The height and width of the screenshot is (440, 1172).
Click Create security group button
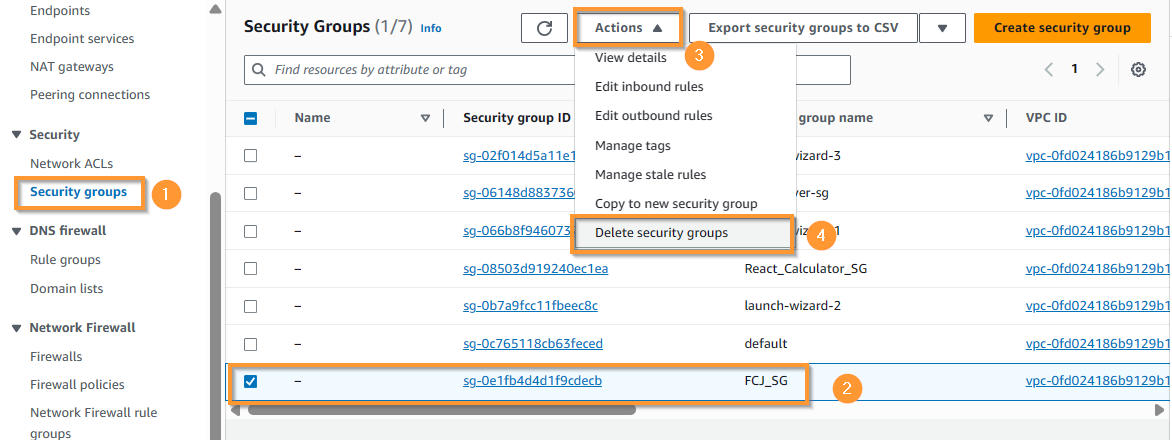click(x=1062, y=28)
